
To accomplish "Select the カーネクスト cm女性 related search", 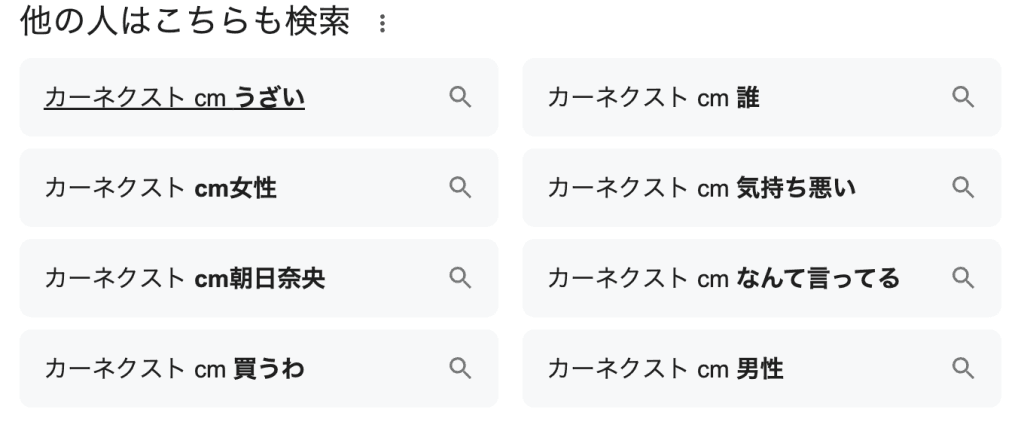I will [160, 187].
